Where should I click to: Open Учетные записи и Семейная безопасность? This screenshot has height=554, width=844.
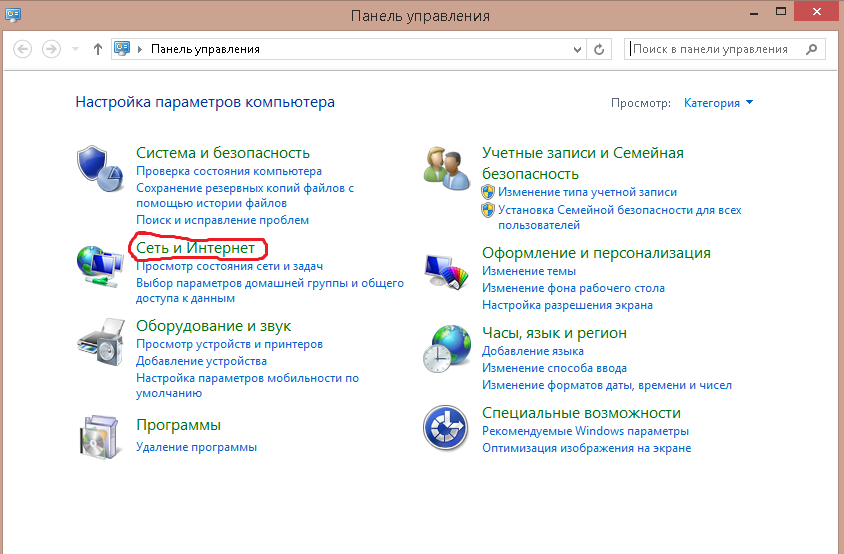[x=583, y=163]
